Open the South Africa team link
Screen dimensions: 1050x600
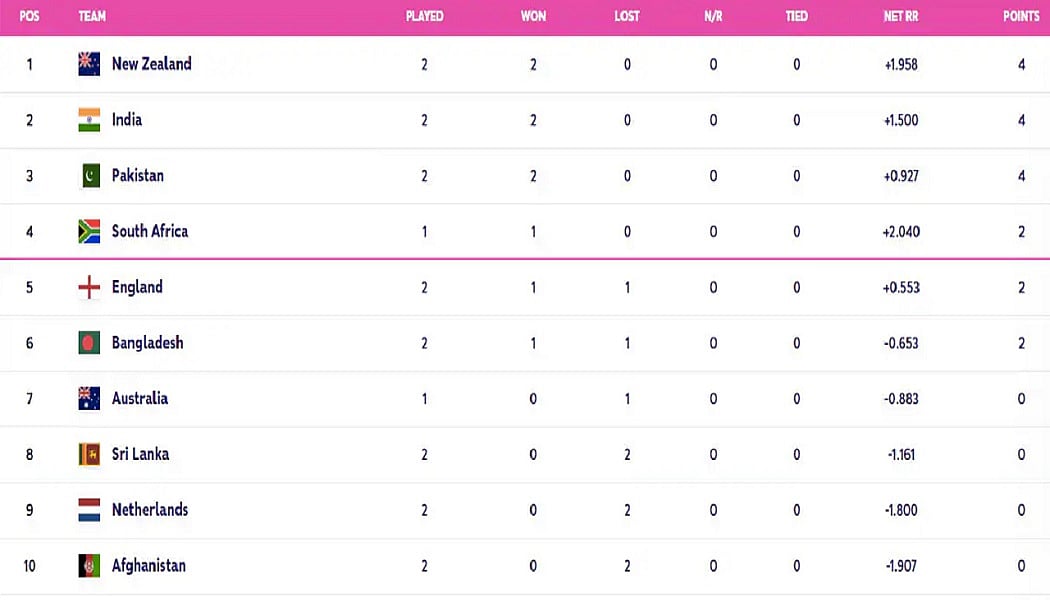pyautogui.click(x=149, y=231)
